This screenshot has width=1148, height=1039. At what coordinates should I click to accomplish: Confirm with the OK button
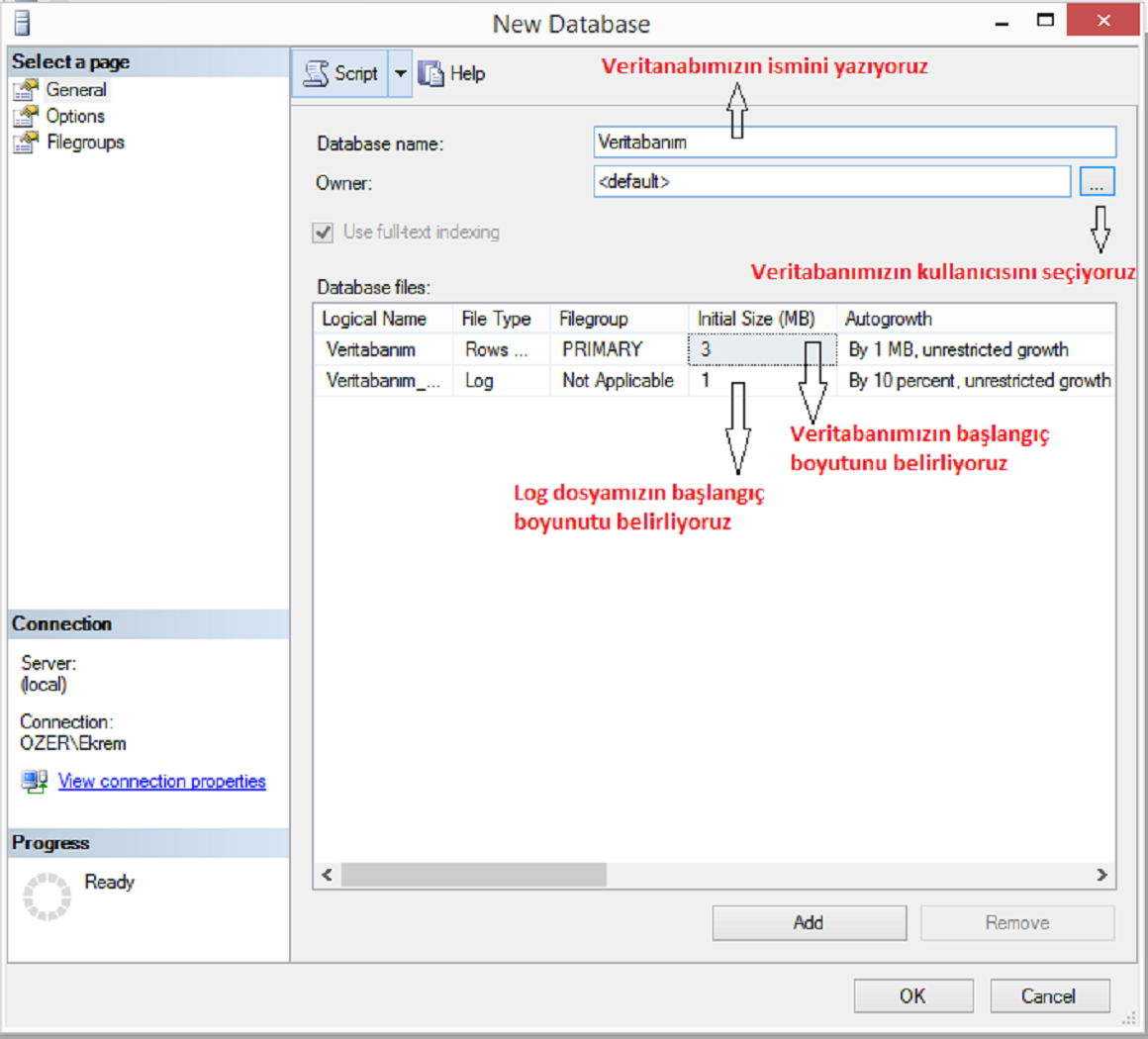coord(912,995)
